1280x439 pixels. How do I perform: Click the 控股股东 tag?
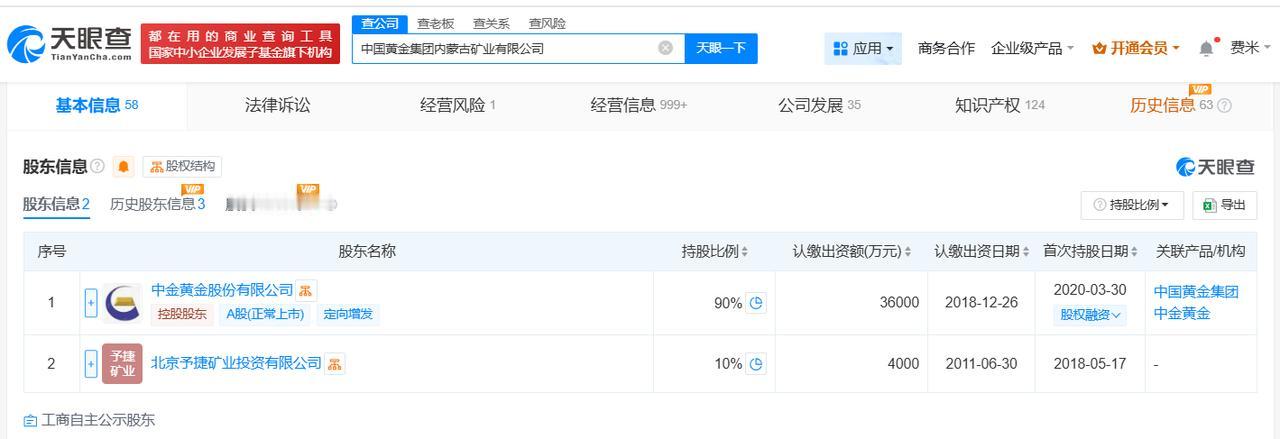pos(181,314)
